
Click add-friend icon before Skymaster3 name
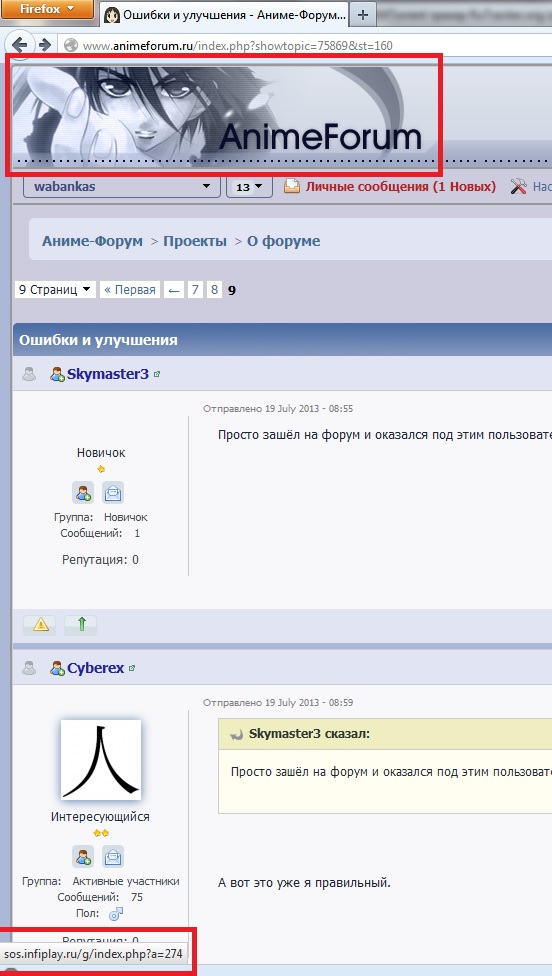click(x=57, y=374)
